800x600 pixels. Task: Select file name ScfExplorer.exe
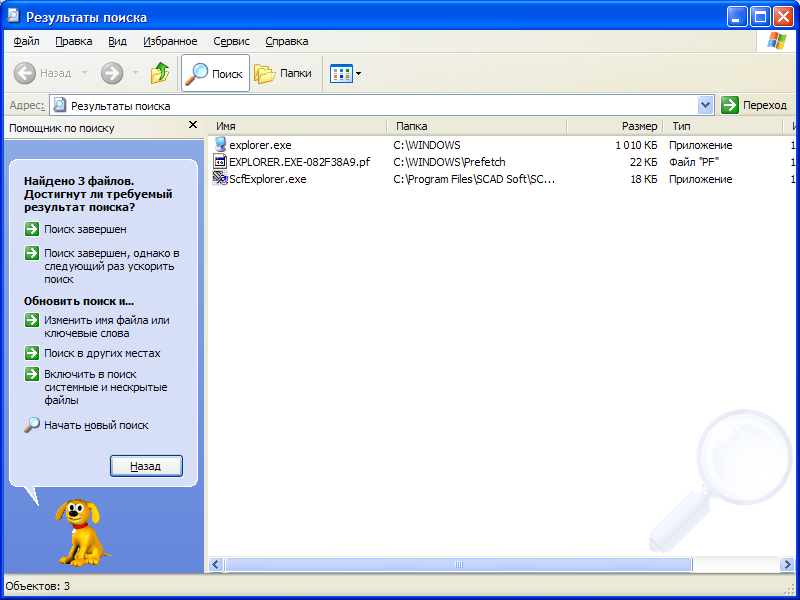pyautogui.click(x=267, y=179)
